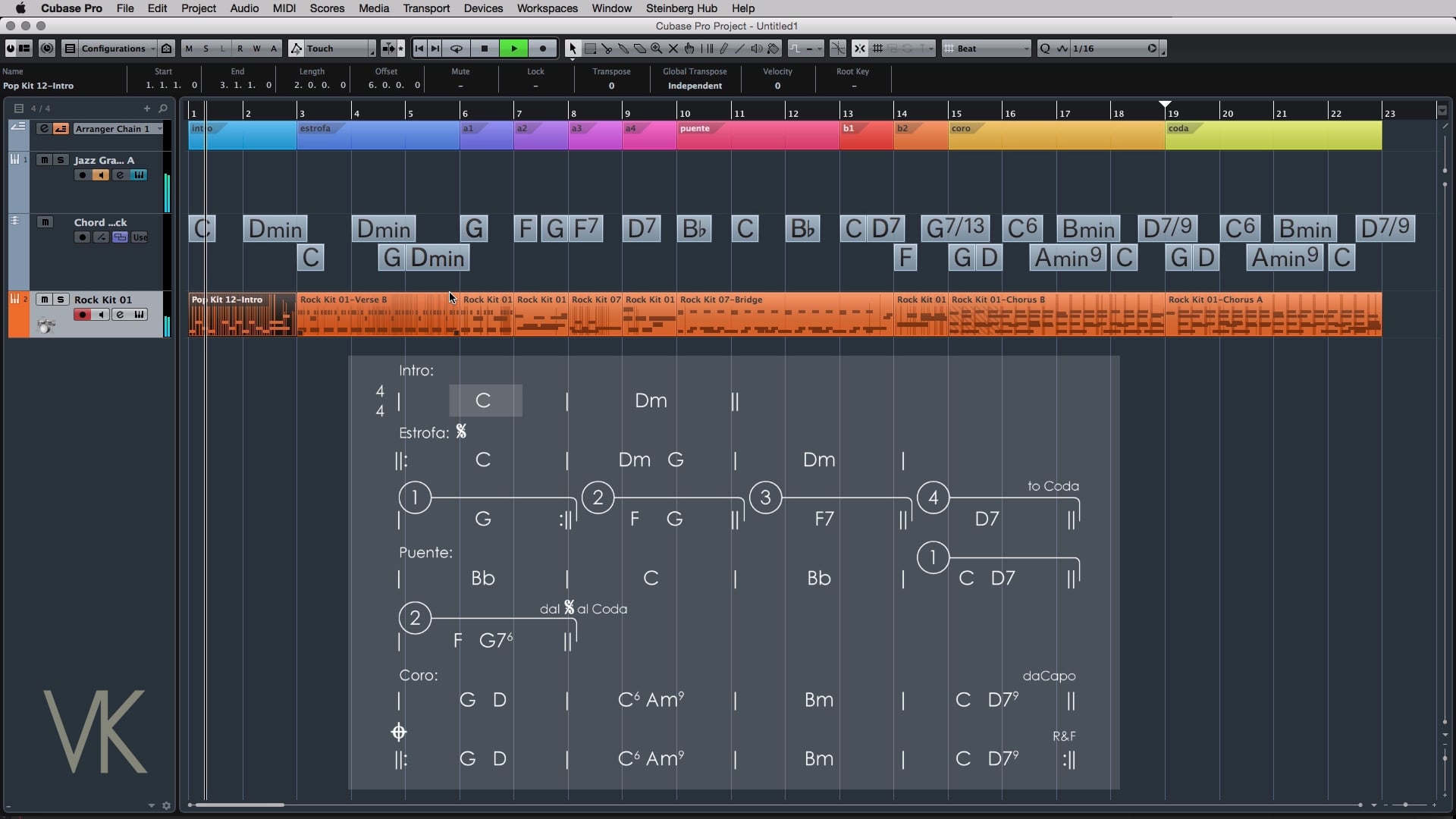Toggle record enable on Rock Kit 01
This screenshot has height=819, width=1456.
83,315
